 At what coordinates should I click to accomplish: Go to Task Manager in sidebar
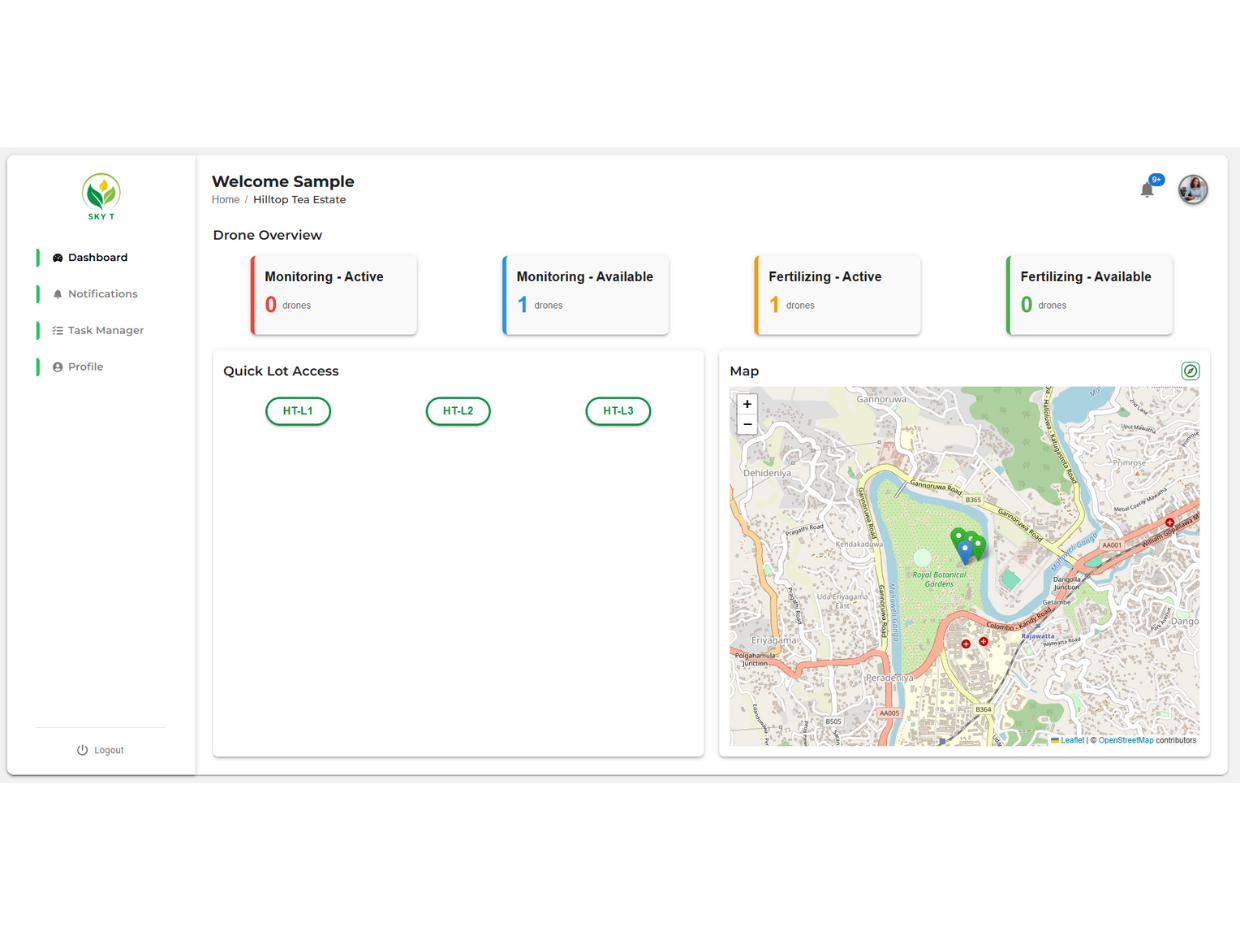(105, 330)
